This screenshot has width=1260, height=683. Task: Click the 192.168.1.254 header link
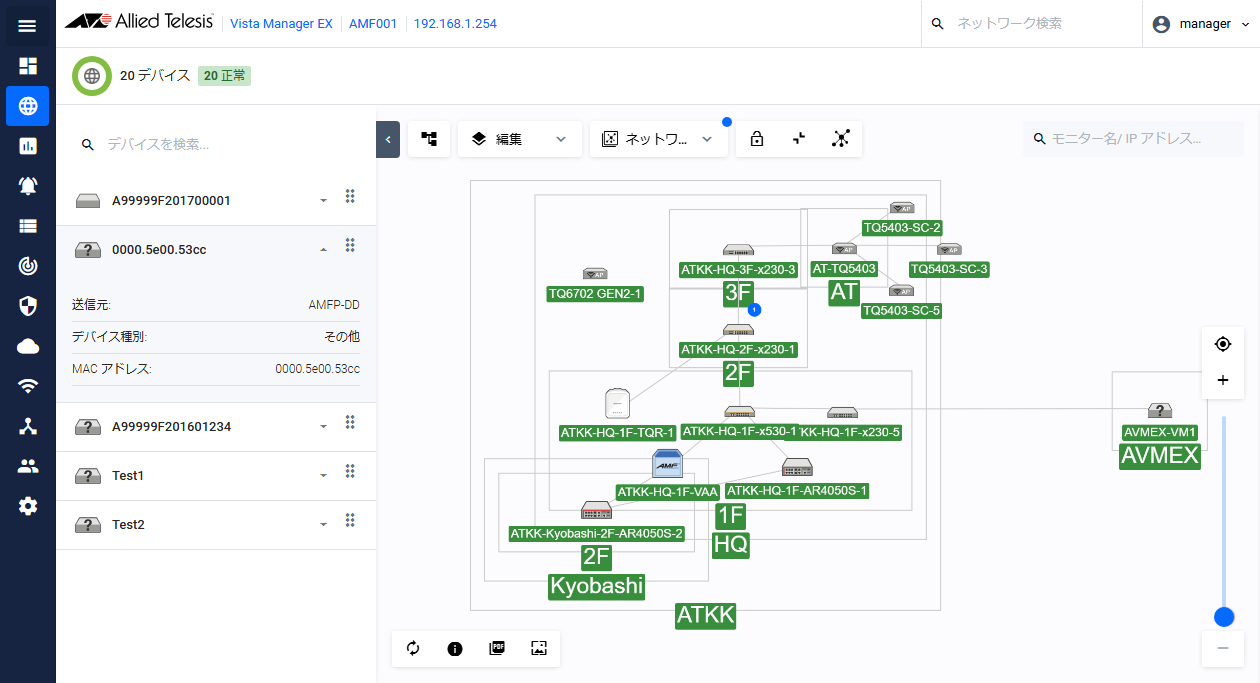point(455,24)
